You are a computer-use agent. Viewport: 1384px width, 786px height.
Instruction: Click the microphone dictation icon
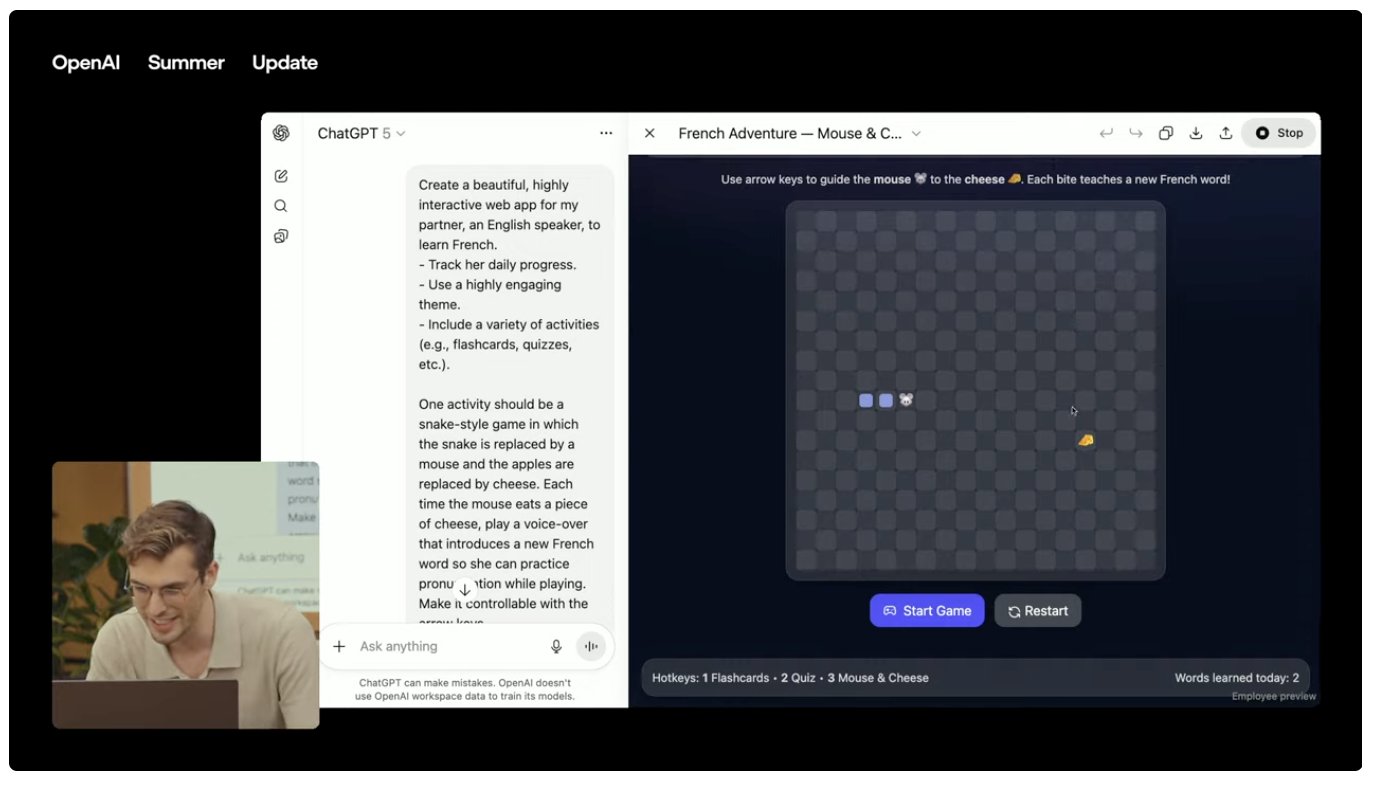557,647
